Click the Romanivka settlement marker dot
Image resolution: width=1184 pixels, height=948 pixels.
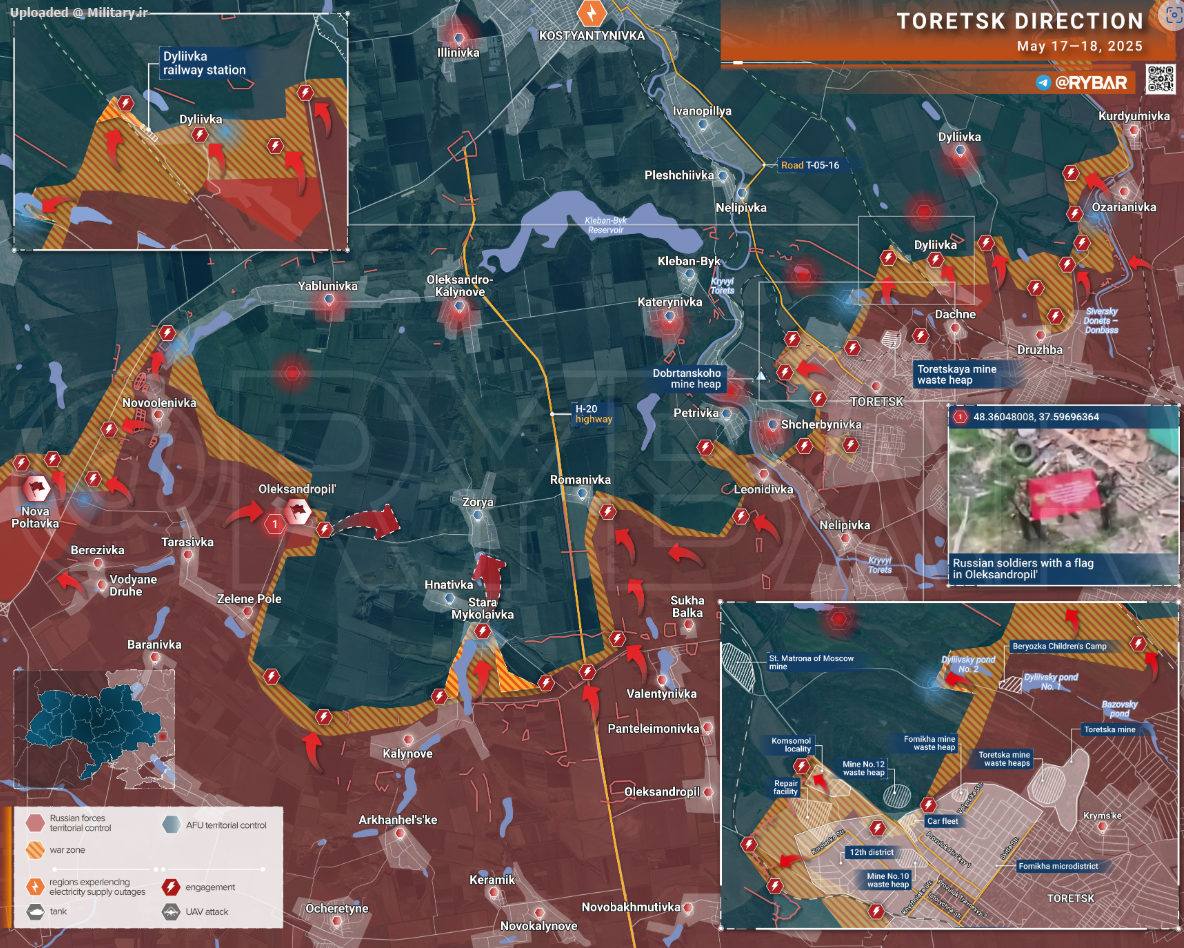[582, 493]
